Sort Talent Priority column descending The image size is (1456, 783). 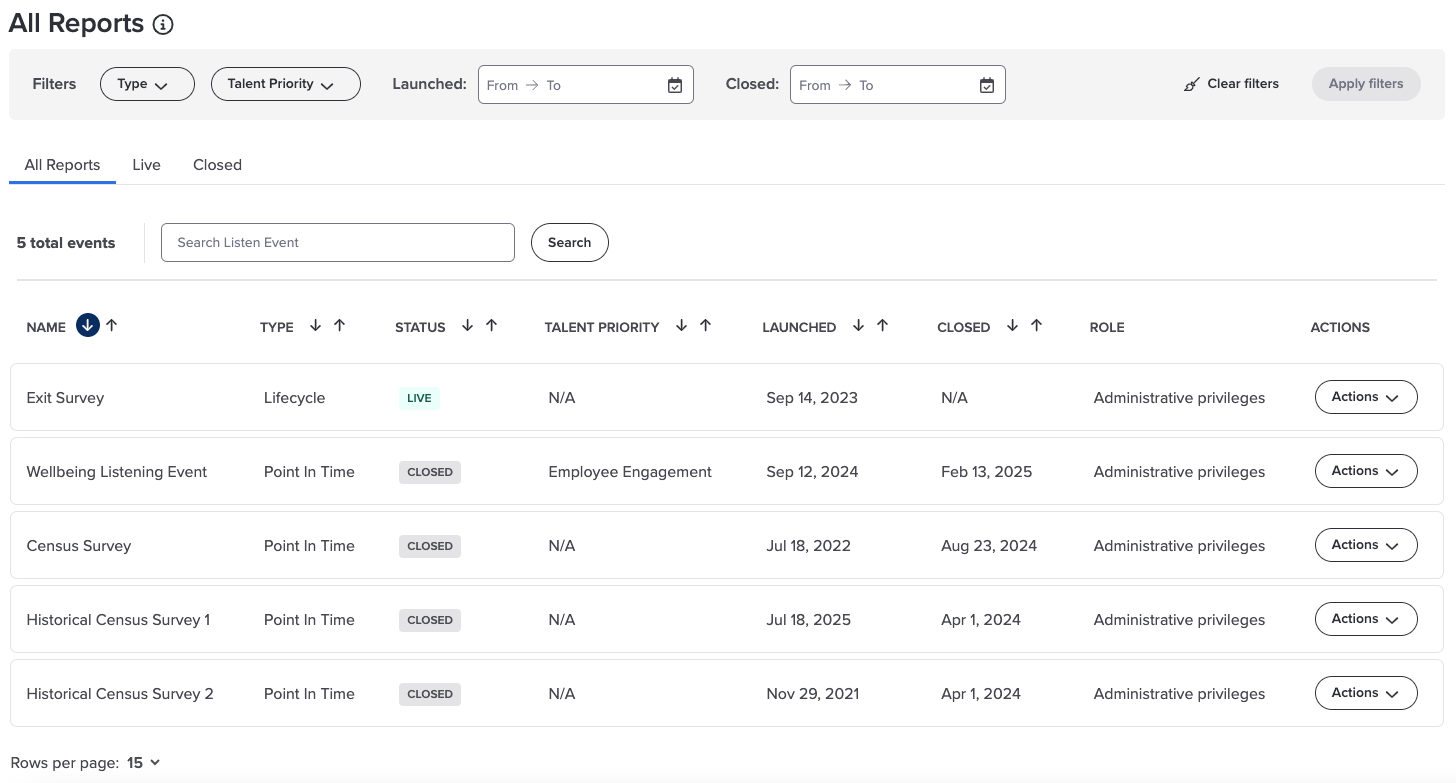682,325
